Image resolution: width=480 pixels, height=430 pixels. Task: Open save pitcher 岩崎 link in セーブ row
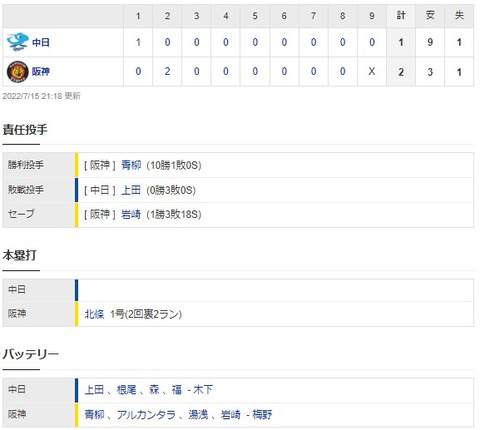pyautogui.click(x=131, y=214)
